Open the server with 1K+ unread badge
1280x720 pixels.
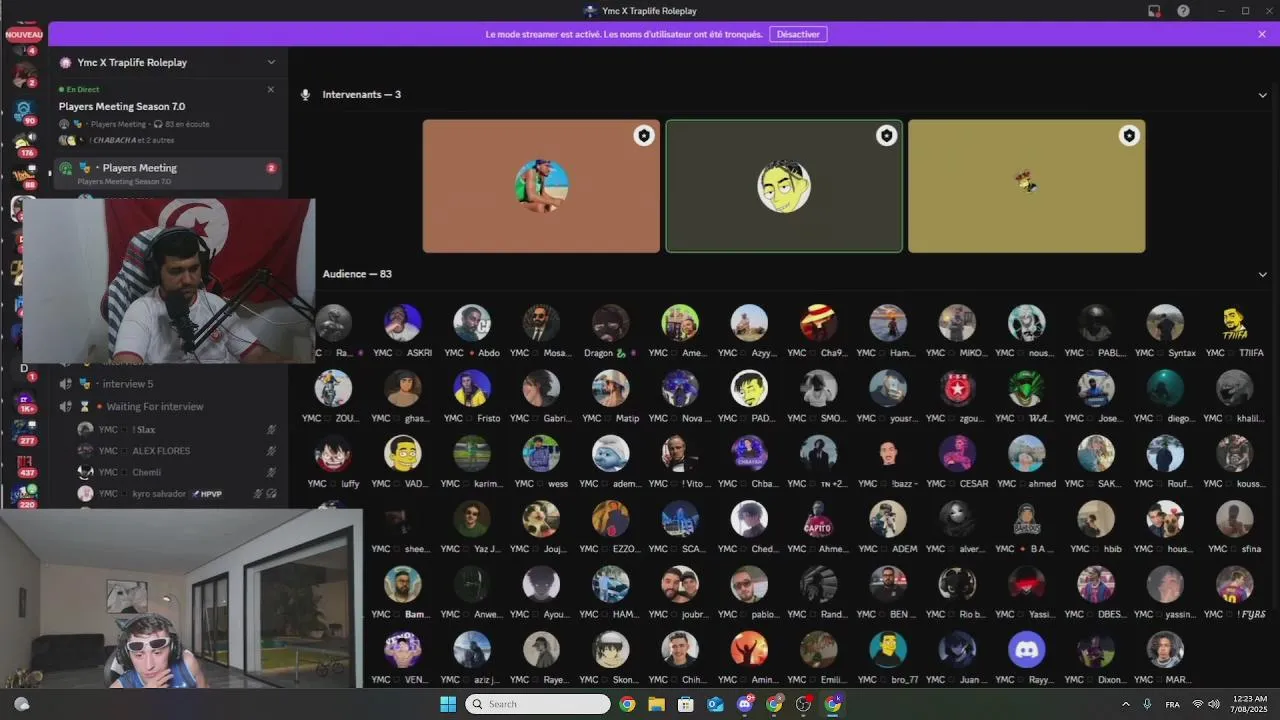(x=24, y=400)
